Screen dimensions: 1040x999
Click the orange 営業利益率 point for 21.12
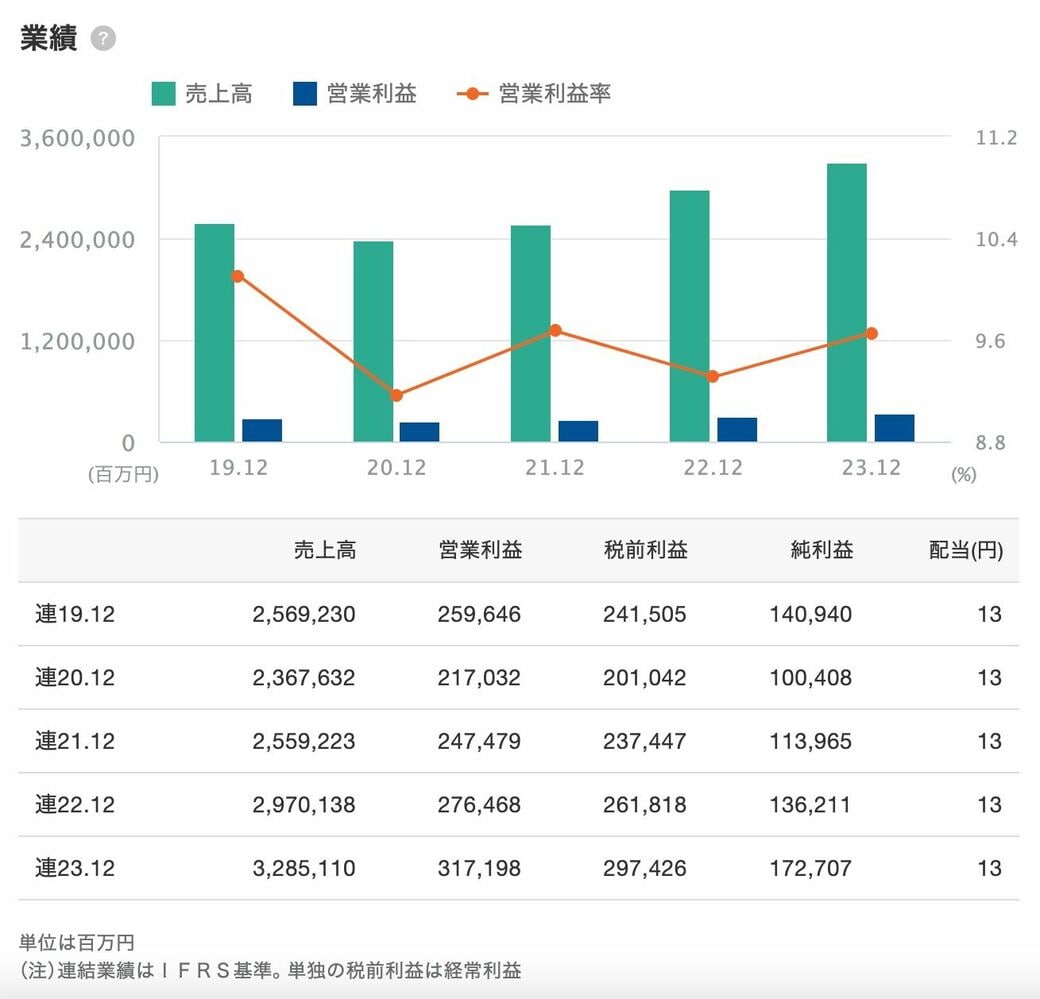point(555,330)
